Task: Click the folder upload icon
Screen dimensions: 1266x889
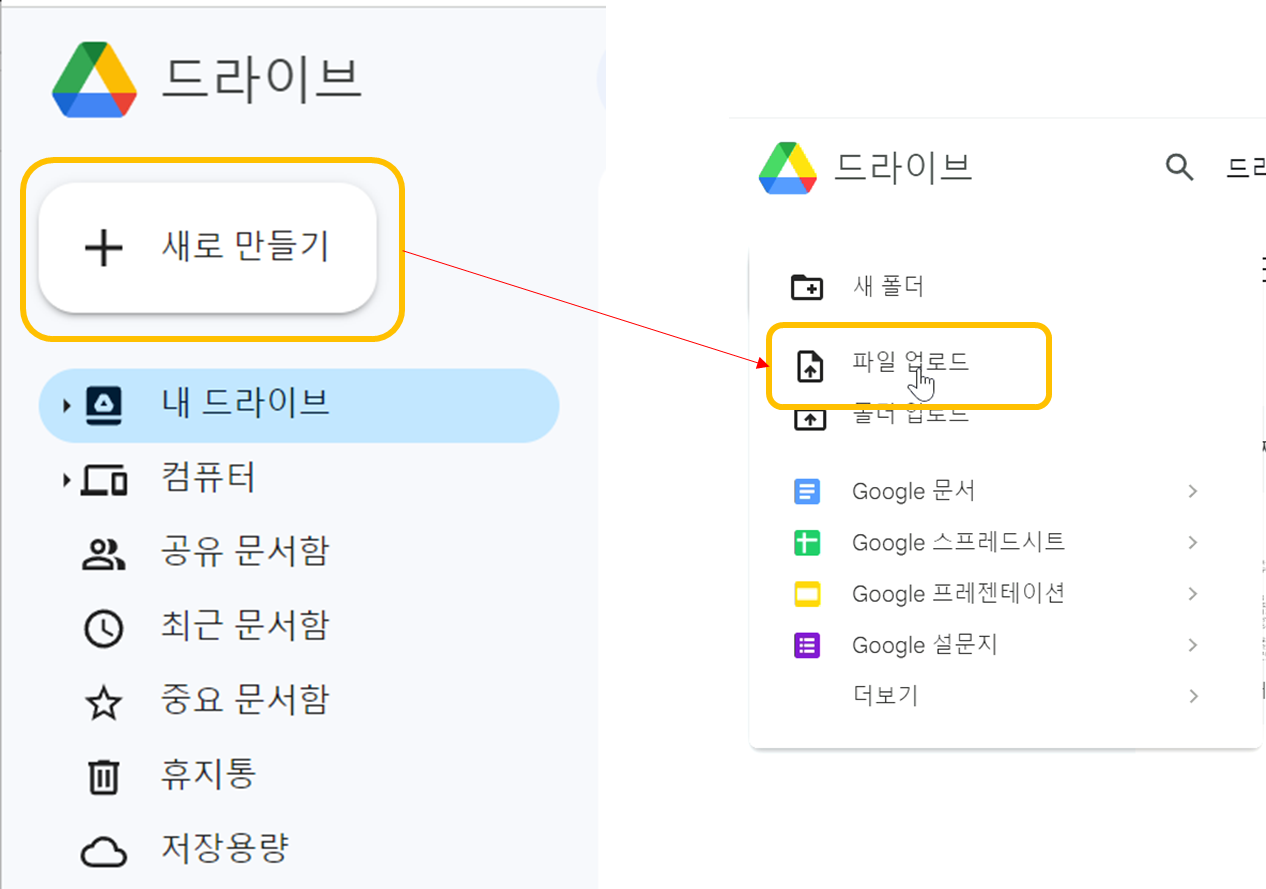Action: click(809, 418)
